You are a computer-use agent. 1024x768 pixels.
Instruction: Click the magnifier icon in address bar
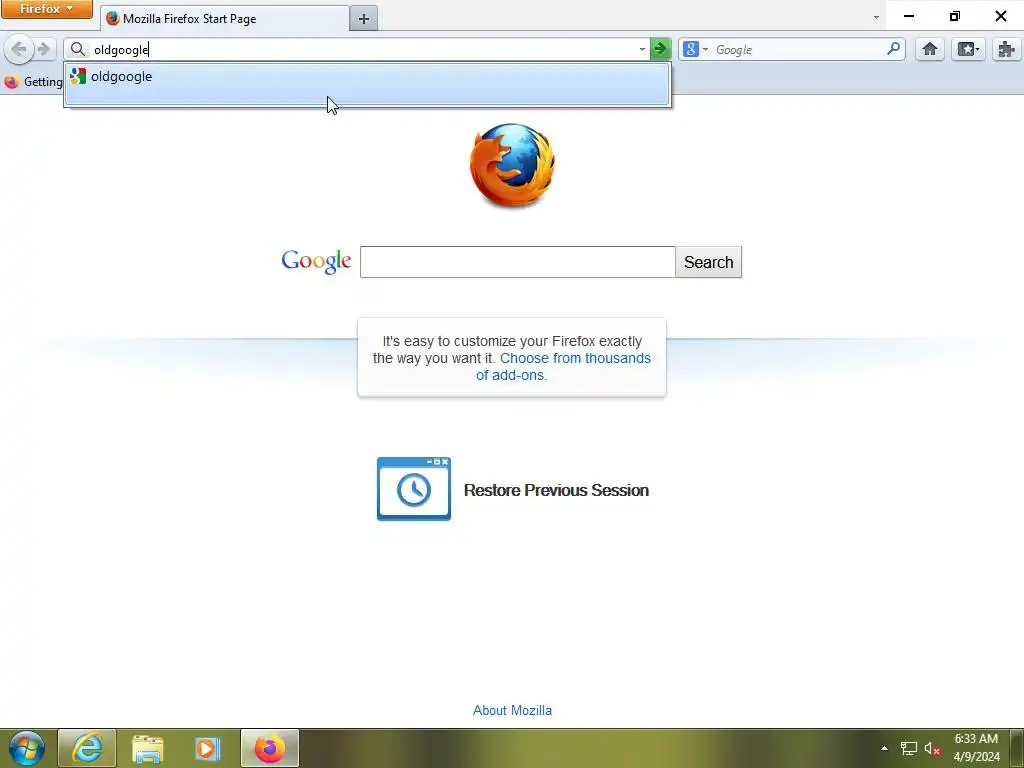(x=78, y=49)
